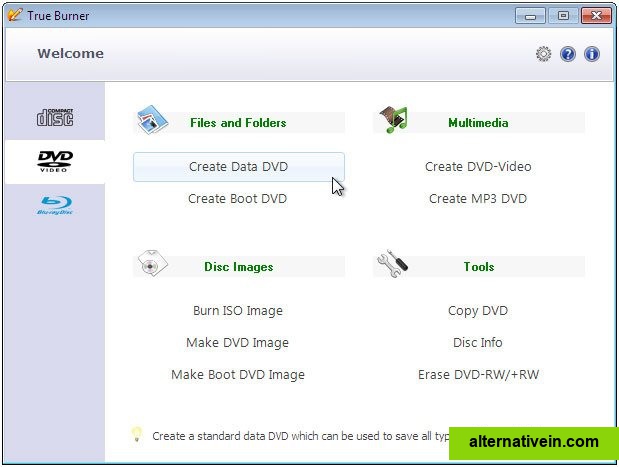Show about info via the blue i icon
Viewport: 619px width, 467px height.
pyautogui.click(x=592, y=54)
